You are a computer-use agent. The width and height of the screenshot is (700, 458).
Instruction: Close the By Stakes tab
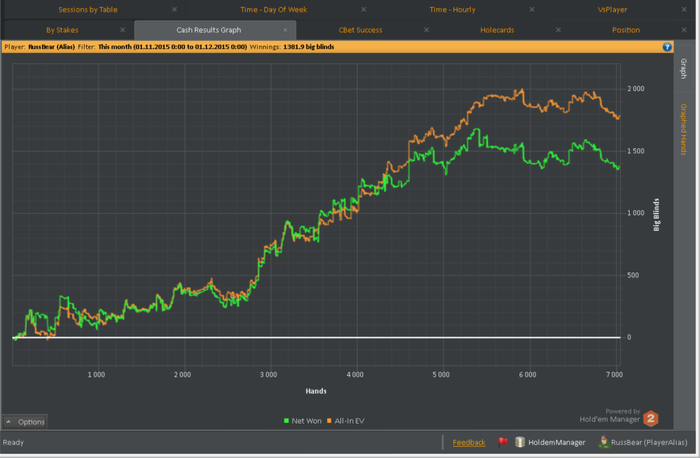click(x=122, y=30)
